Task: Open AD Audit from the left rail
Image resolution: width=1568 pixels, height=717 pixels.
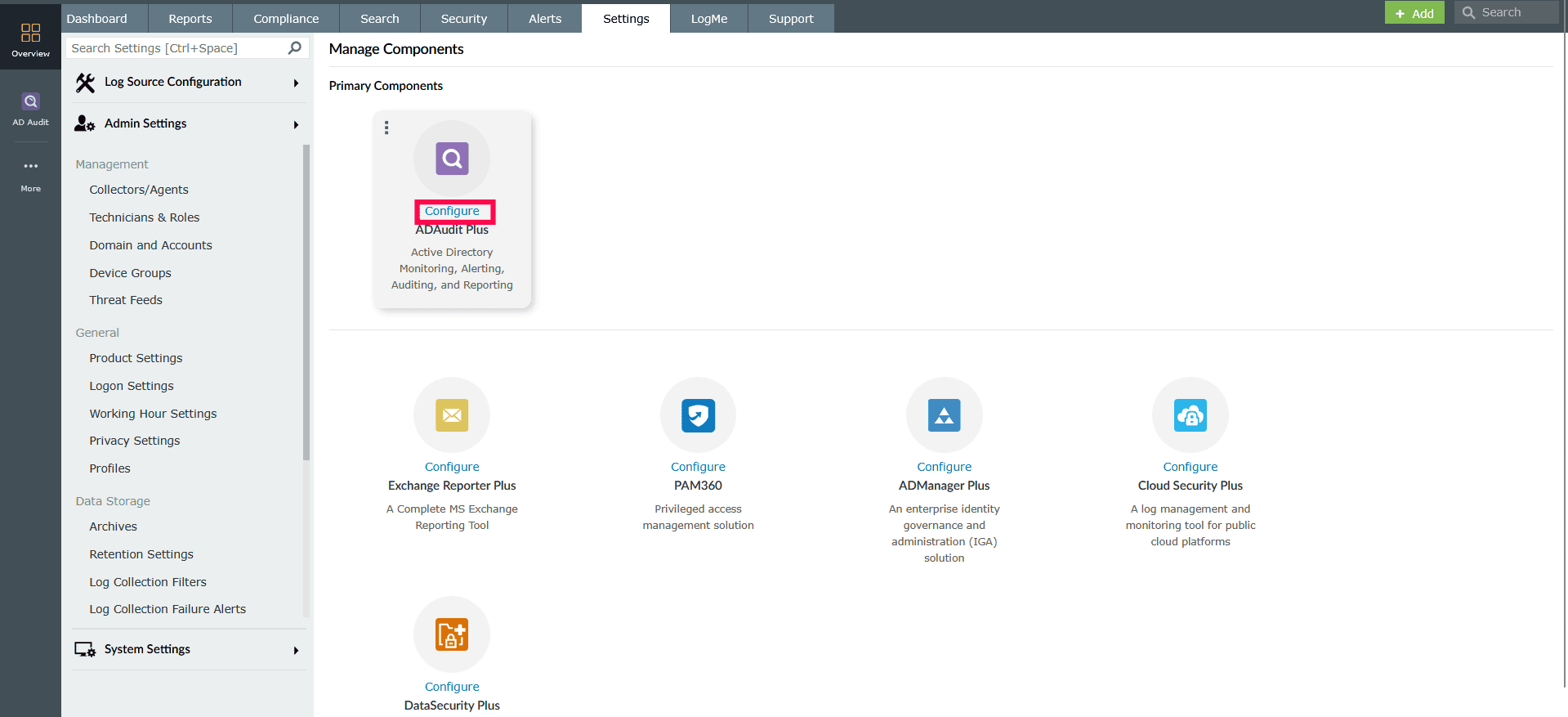Action: pyautogui.click(x=30, y=109)
